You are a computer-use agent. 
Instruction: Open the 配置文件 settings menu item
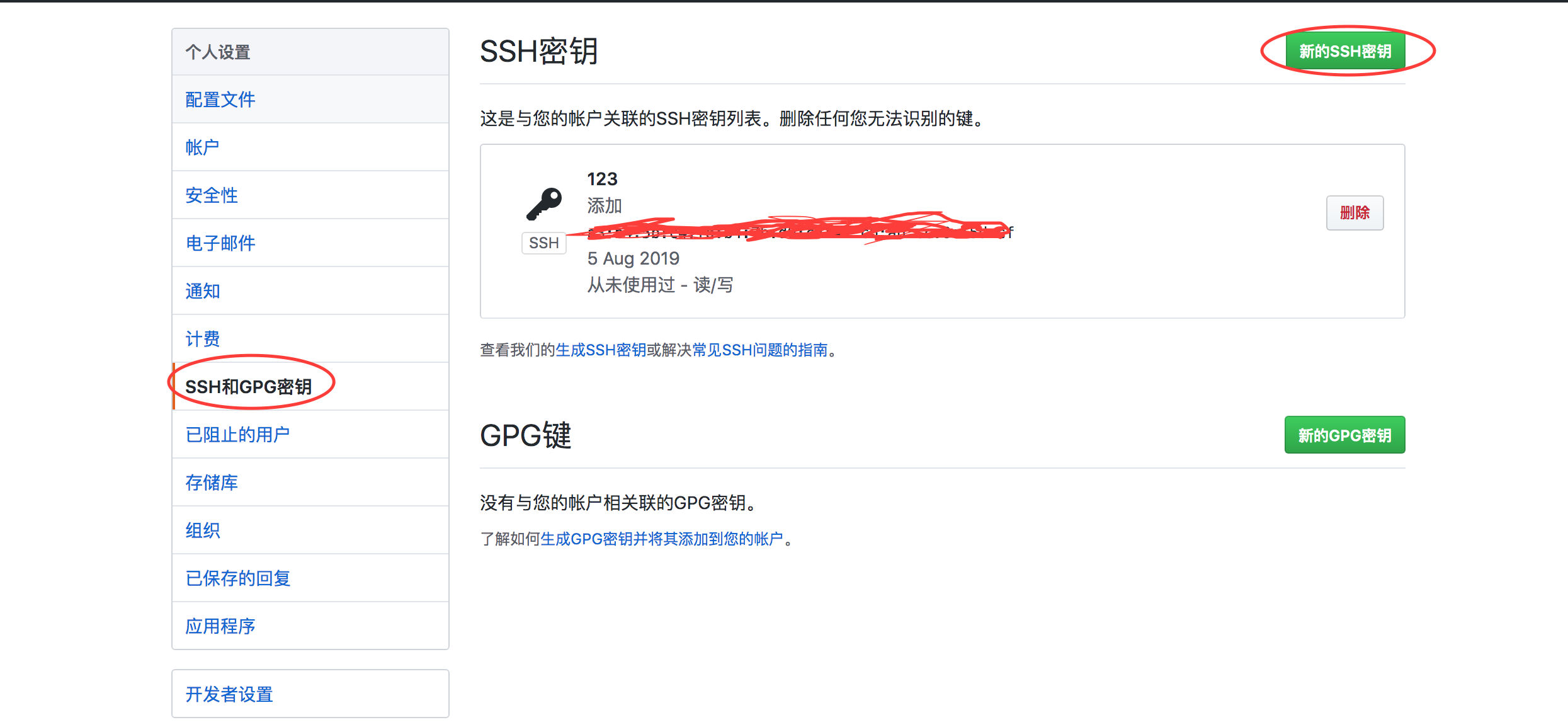click(x=220, y=100)
